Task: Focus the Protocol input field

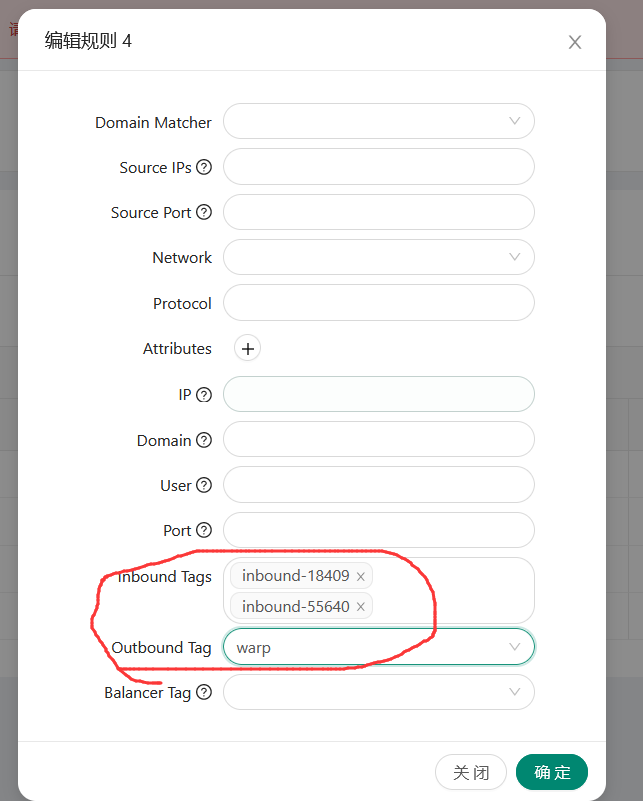Action: tap(378, 303)
